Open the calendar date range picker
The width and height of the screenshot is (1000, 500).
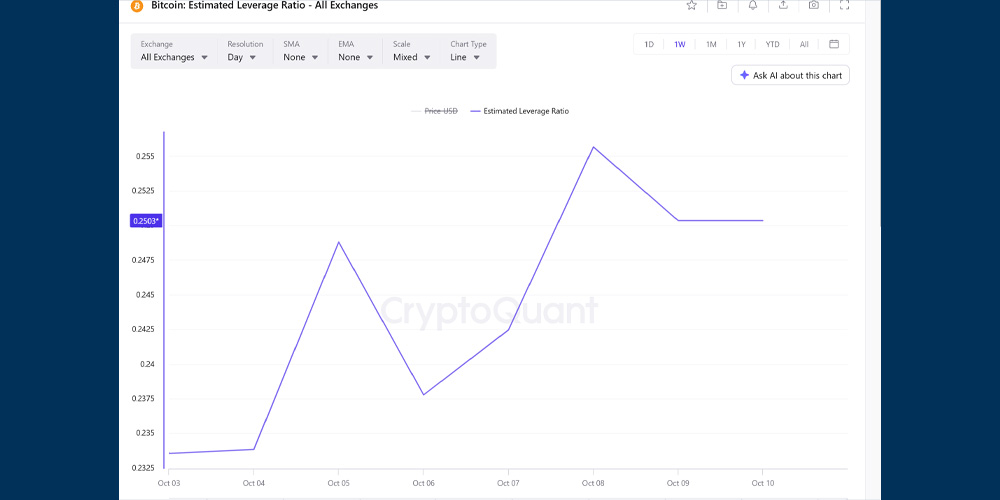(x=834, y=44)
